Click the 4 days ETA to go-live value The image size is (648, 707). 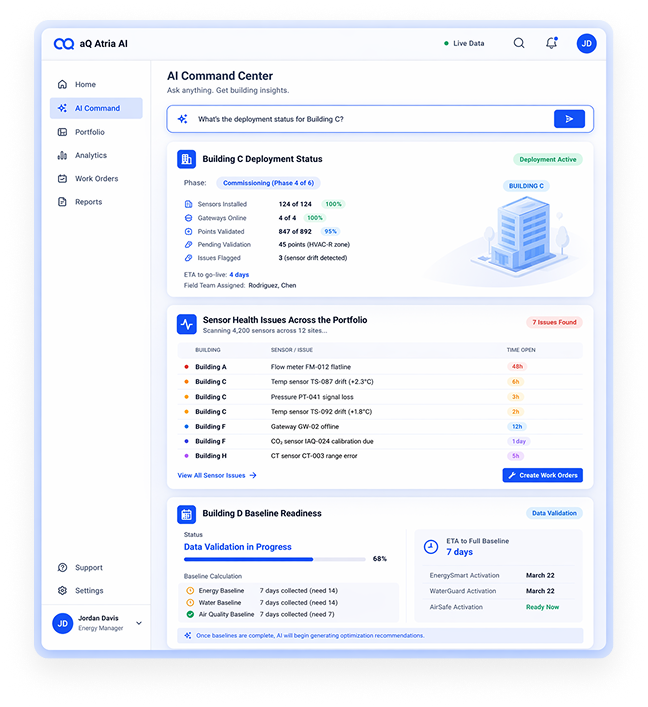click(x=239, y=275)
